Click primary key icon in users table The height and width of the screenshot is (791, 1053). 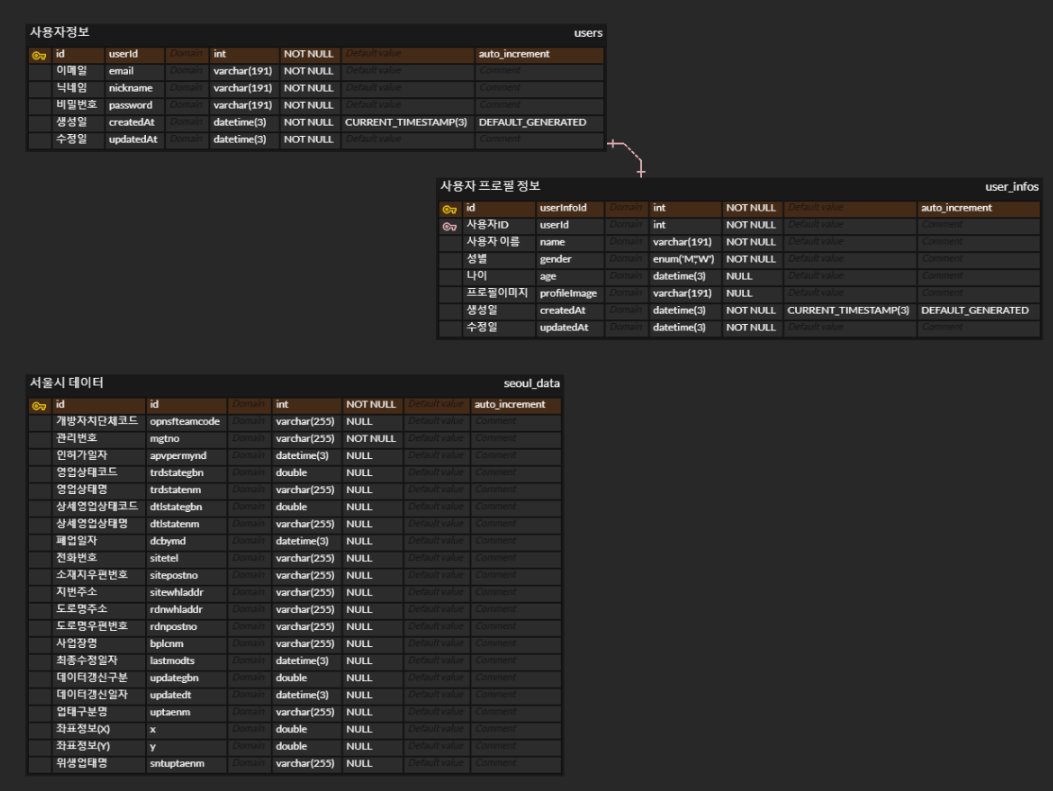pos(40,55)
